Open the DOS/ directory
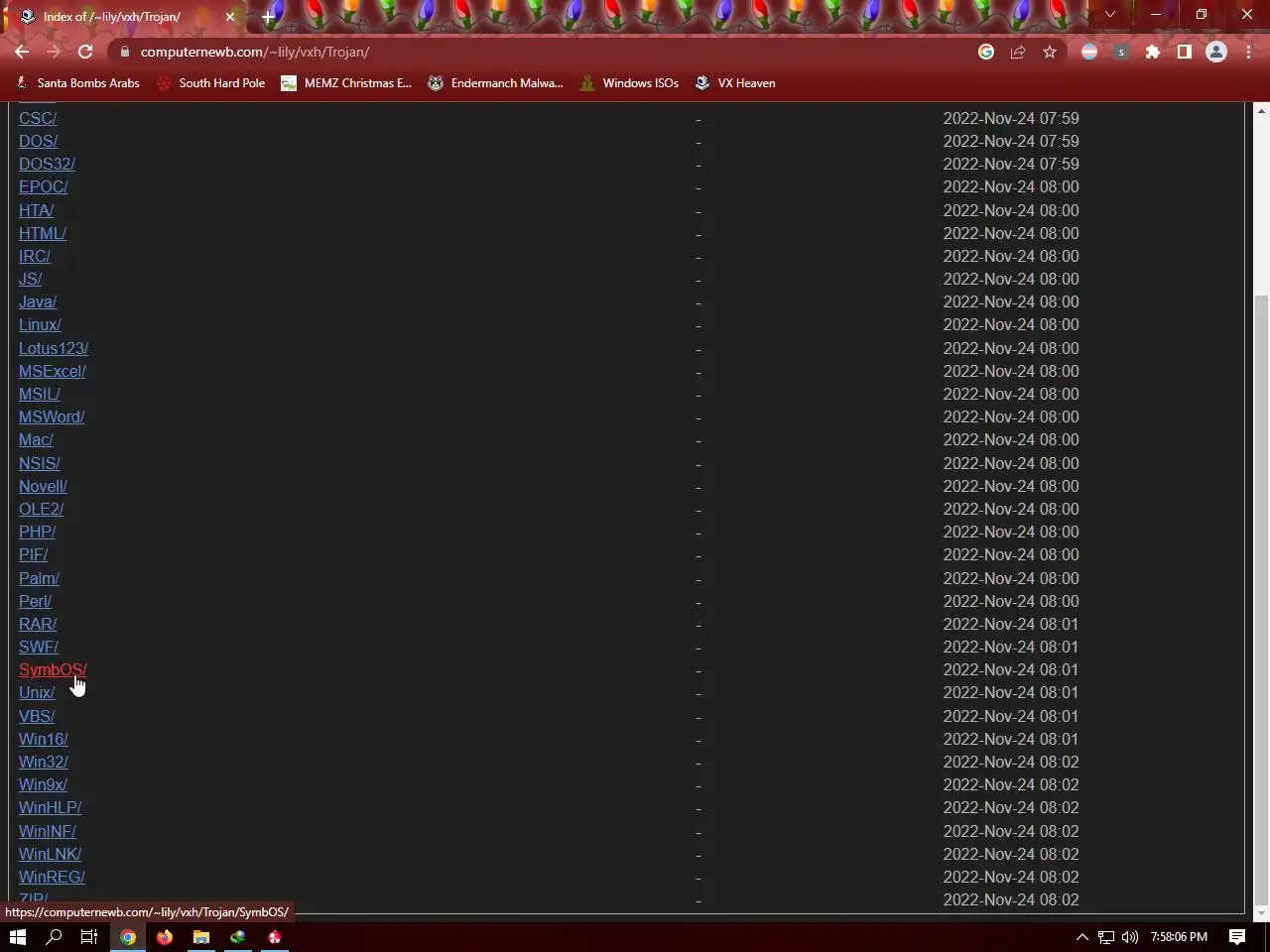The height and width of the screenshot is (952, 1270). coord(38,141)
